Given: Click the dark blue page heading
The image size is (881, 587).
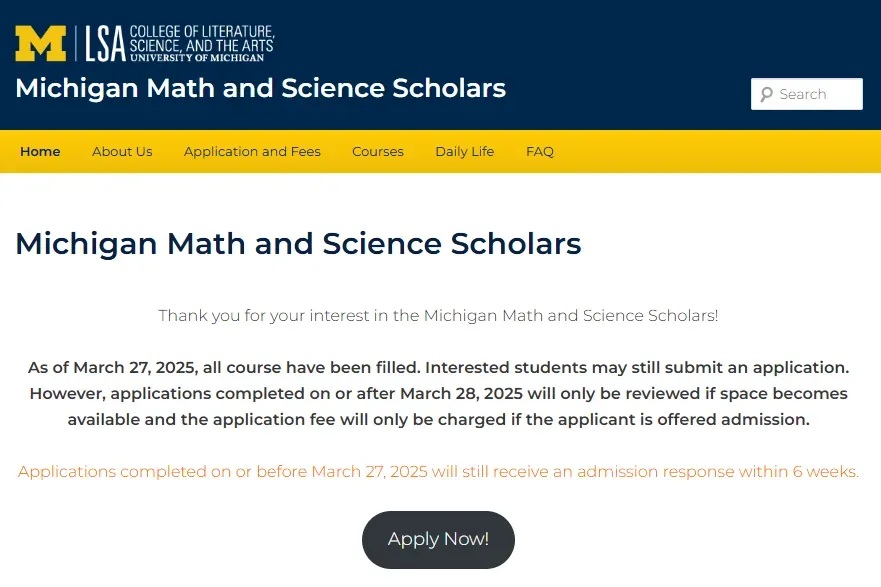Looking at the screenshot, I should coord(298,244).
